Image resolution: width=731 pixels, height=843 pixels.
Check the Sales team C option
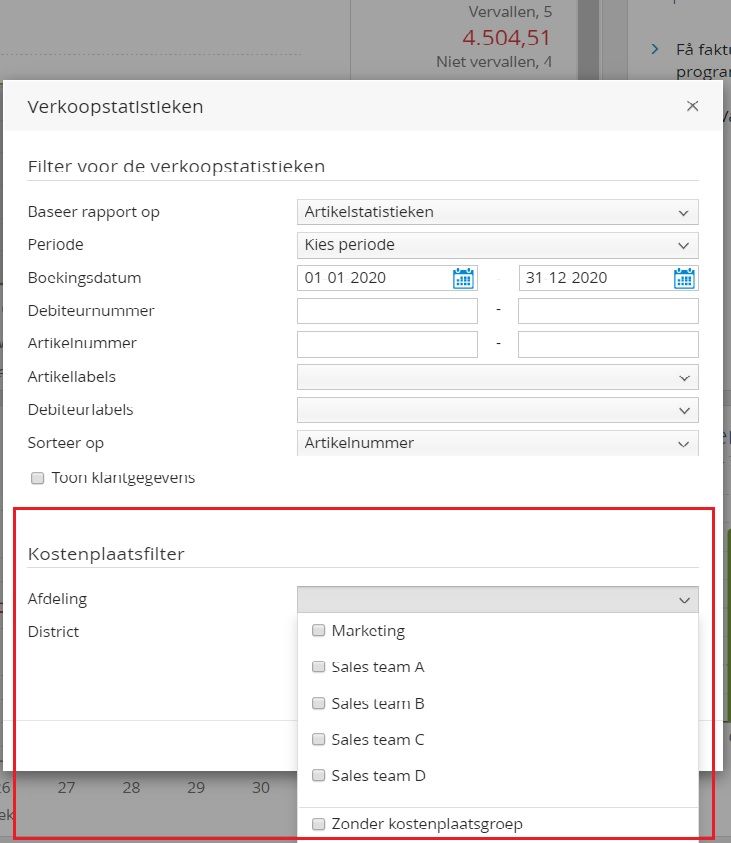tap(319, 739)
